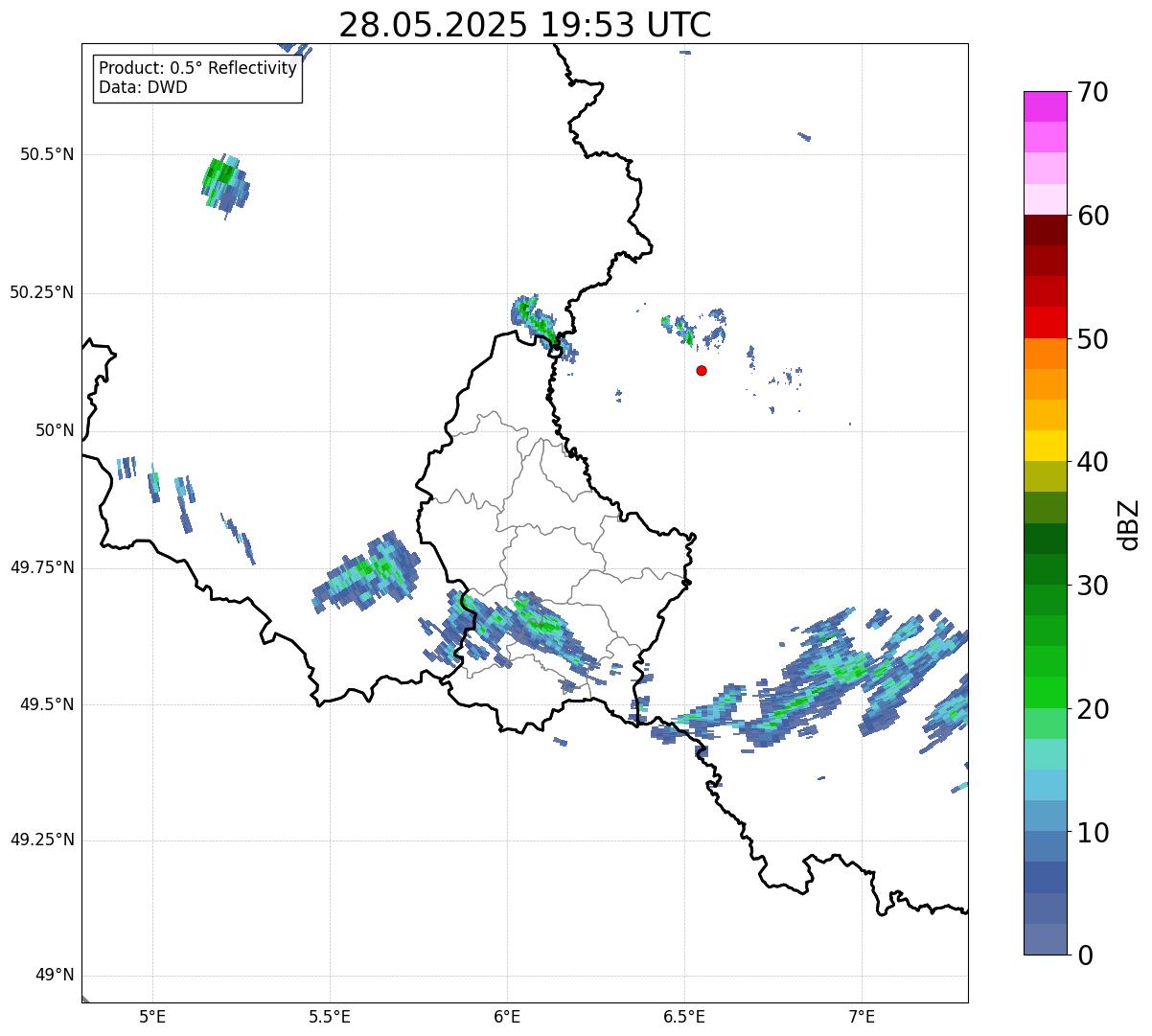
Task: Click the colorbar value 70
Action: point(1093,92)
